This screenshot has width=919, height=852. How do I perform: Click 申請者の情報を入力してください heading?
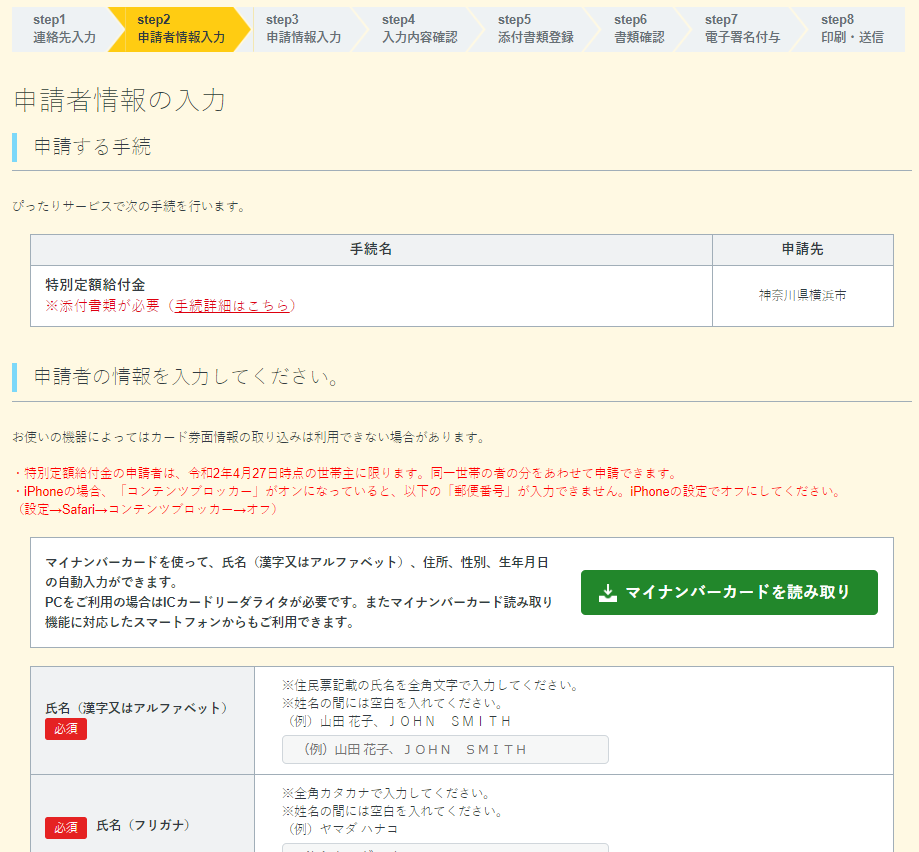(186, 377)
